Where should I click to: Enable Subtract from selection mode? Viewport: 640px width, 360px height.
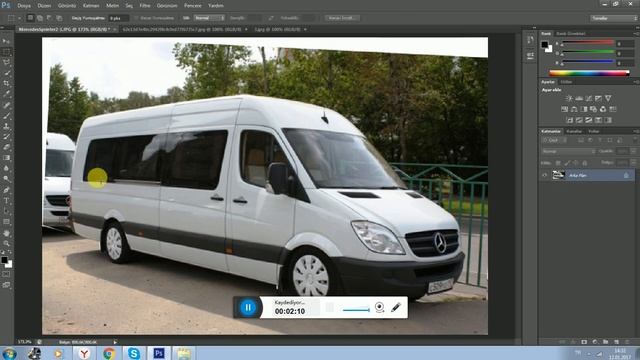coord(49,18)
